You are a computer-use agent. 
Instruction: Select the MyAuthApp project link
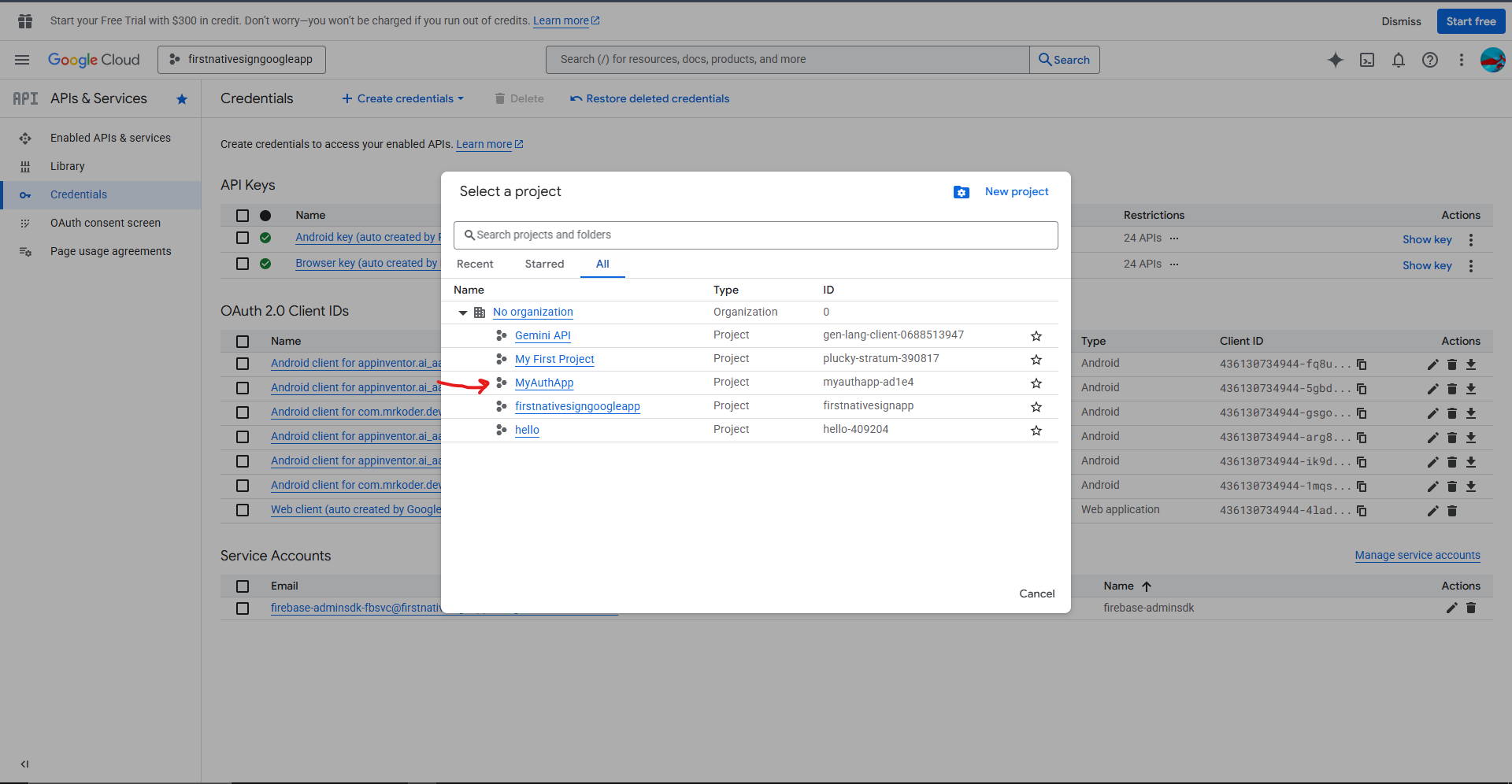point(544,383)
